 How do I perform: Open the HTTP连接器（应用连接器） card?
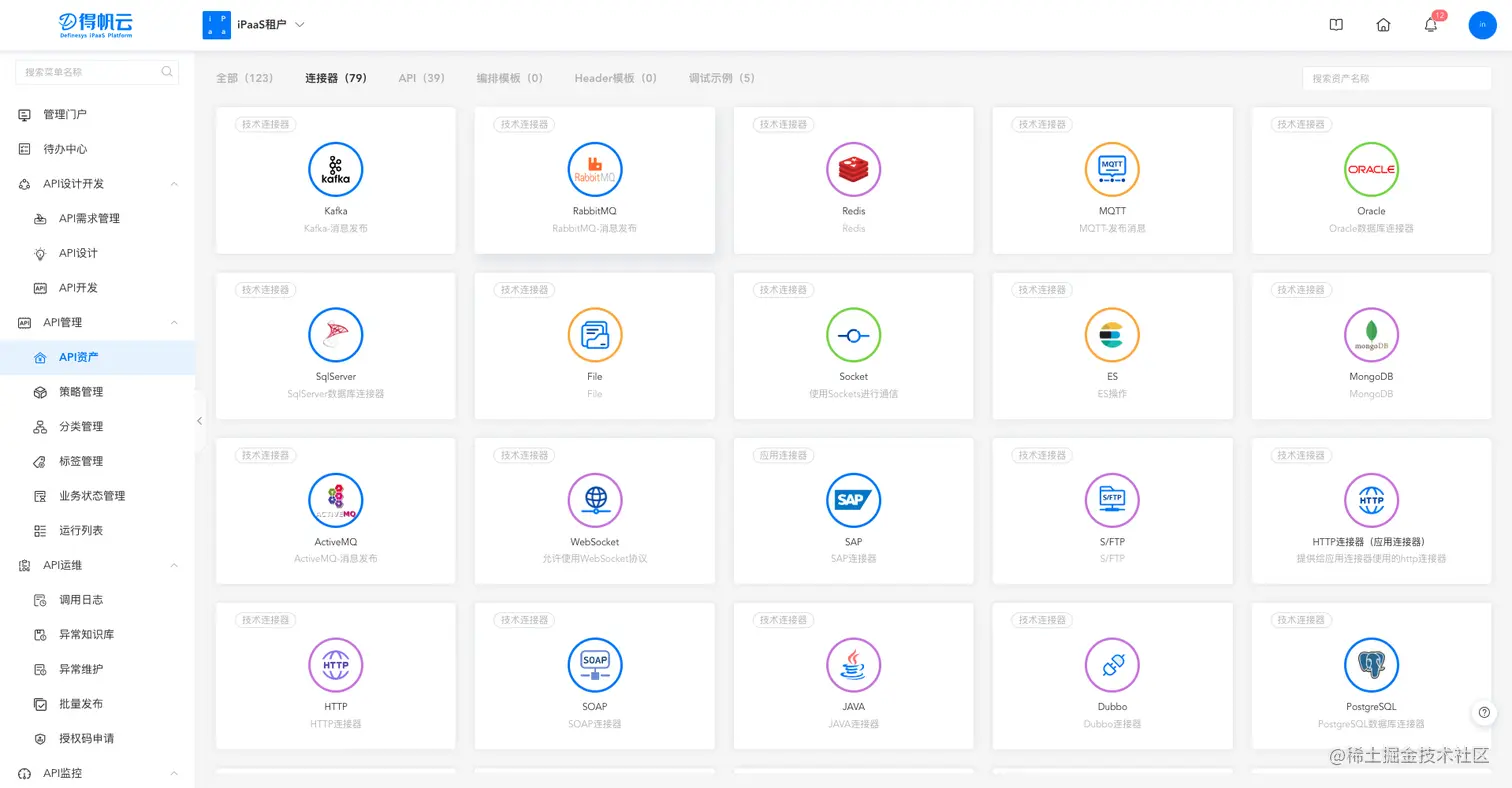tap(1371, 510)
